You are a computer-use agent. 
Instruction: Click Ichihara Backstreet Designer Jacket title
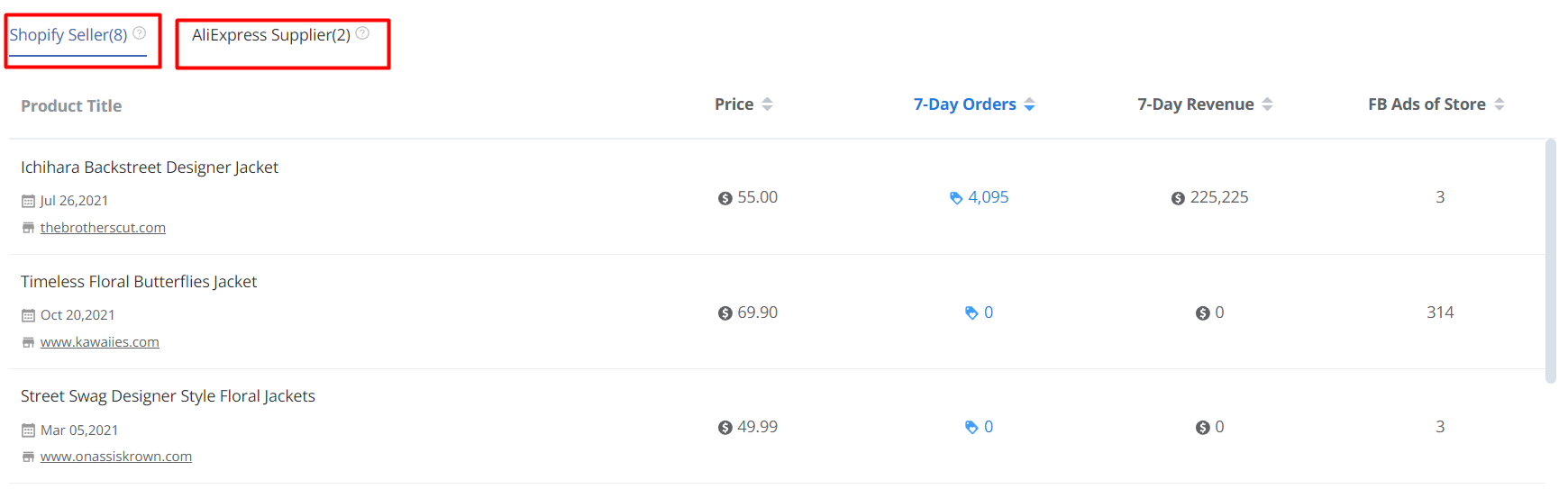click(150, 168)
